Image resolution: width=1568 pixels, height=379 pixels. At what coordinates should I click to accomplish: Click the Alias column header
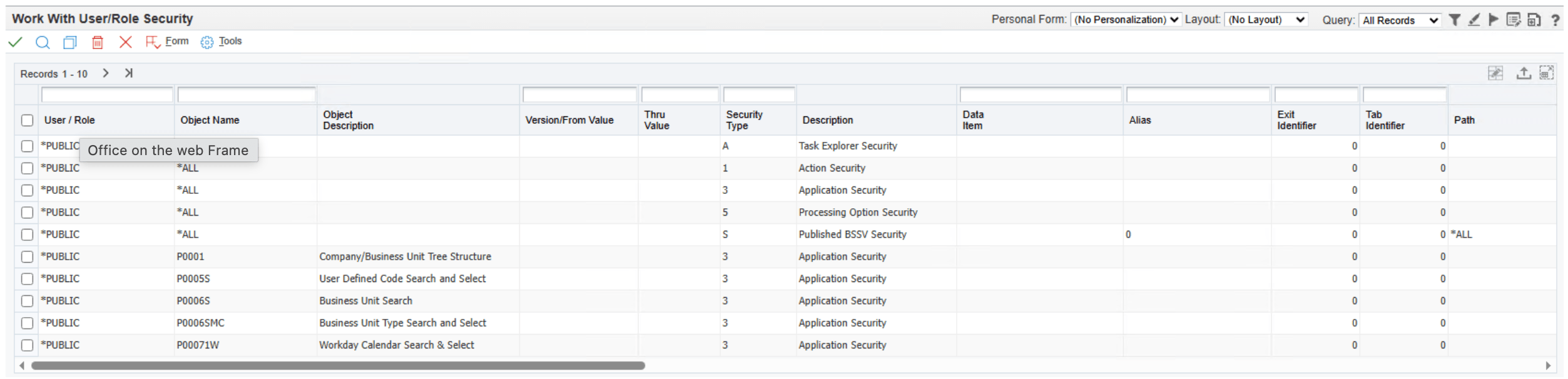(1140, 120)
